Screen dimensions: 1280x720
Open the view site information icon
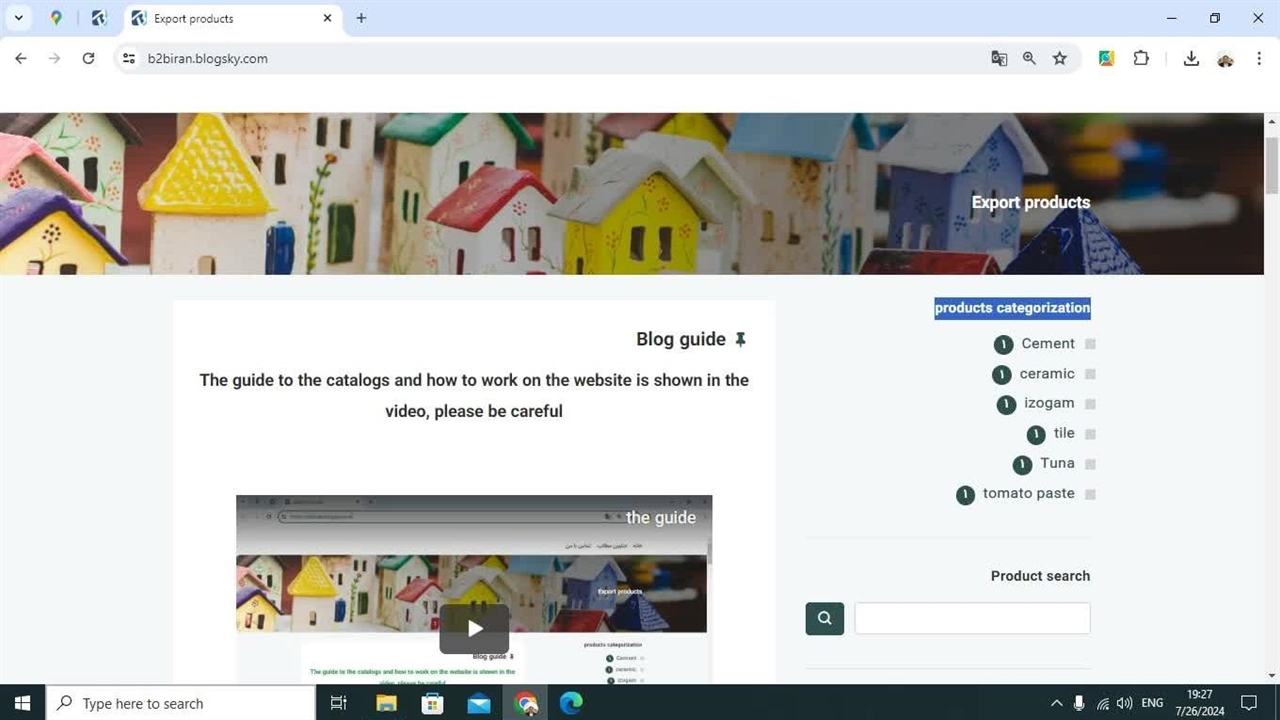(x=128, y=59)
